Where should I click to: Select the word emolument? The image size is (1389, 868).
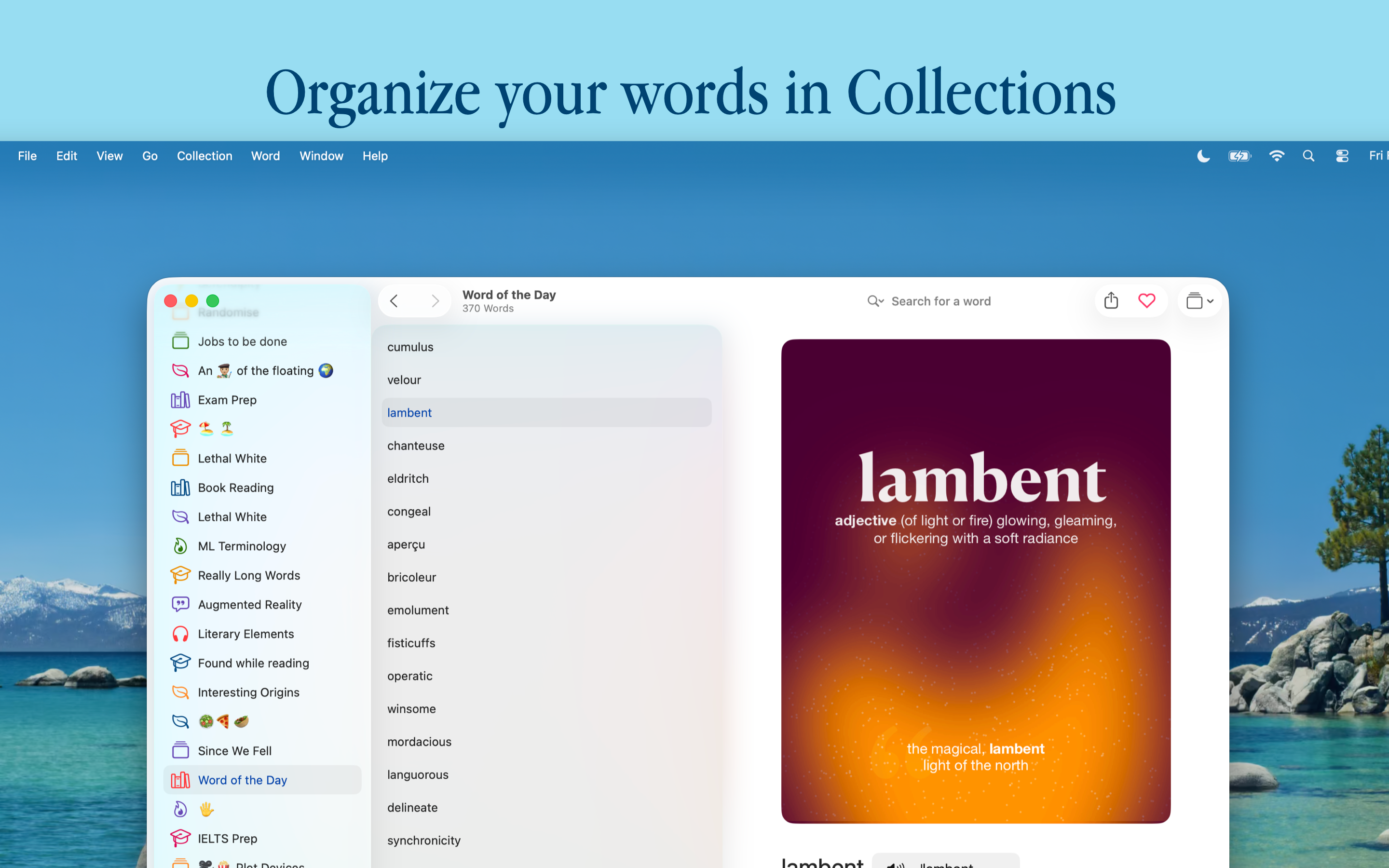(x=546, y=610)
